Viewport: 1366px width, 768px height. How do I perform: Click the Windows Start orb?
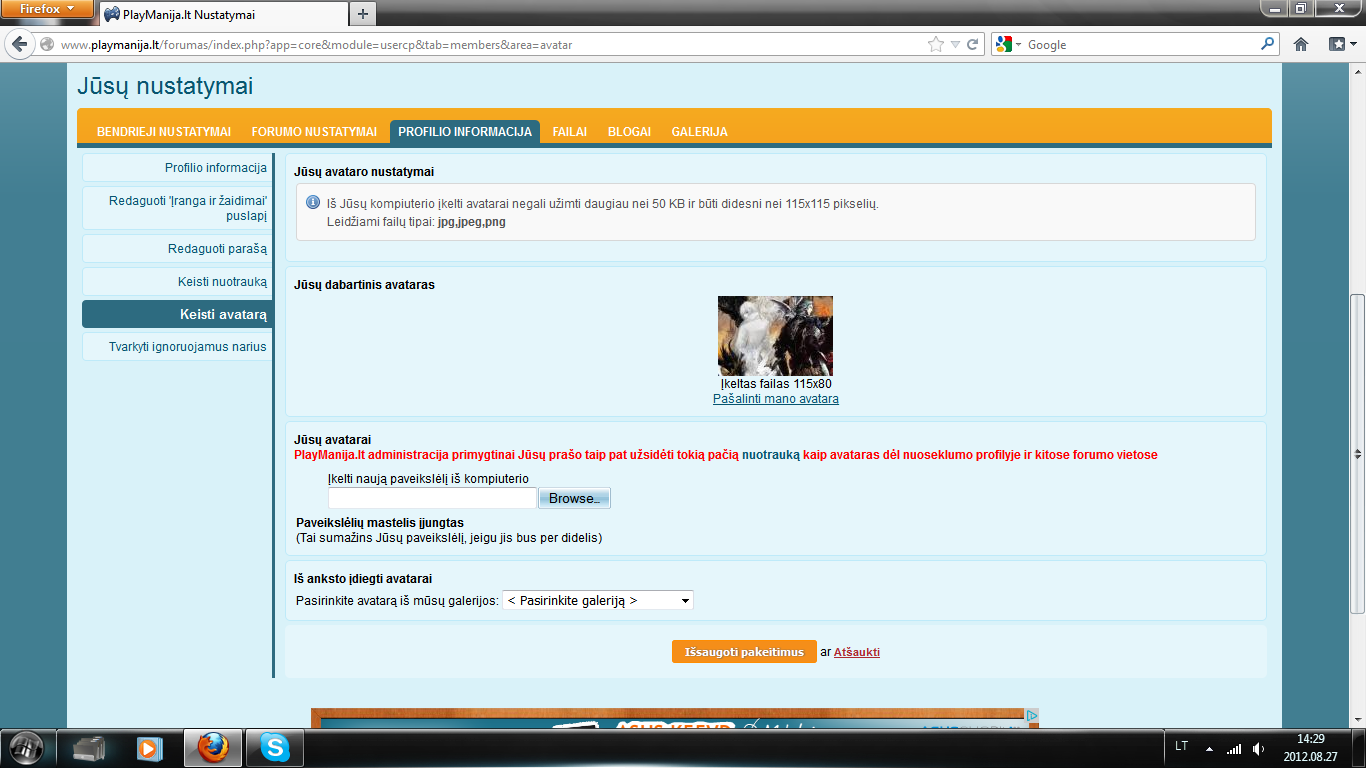pyautogui.click(x=26, y=747)
